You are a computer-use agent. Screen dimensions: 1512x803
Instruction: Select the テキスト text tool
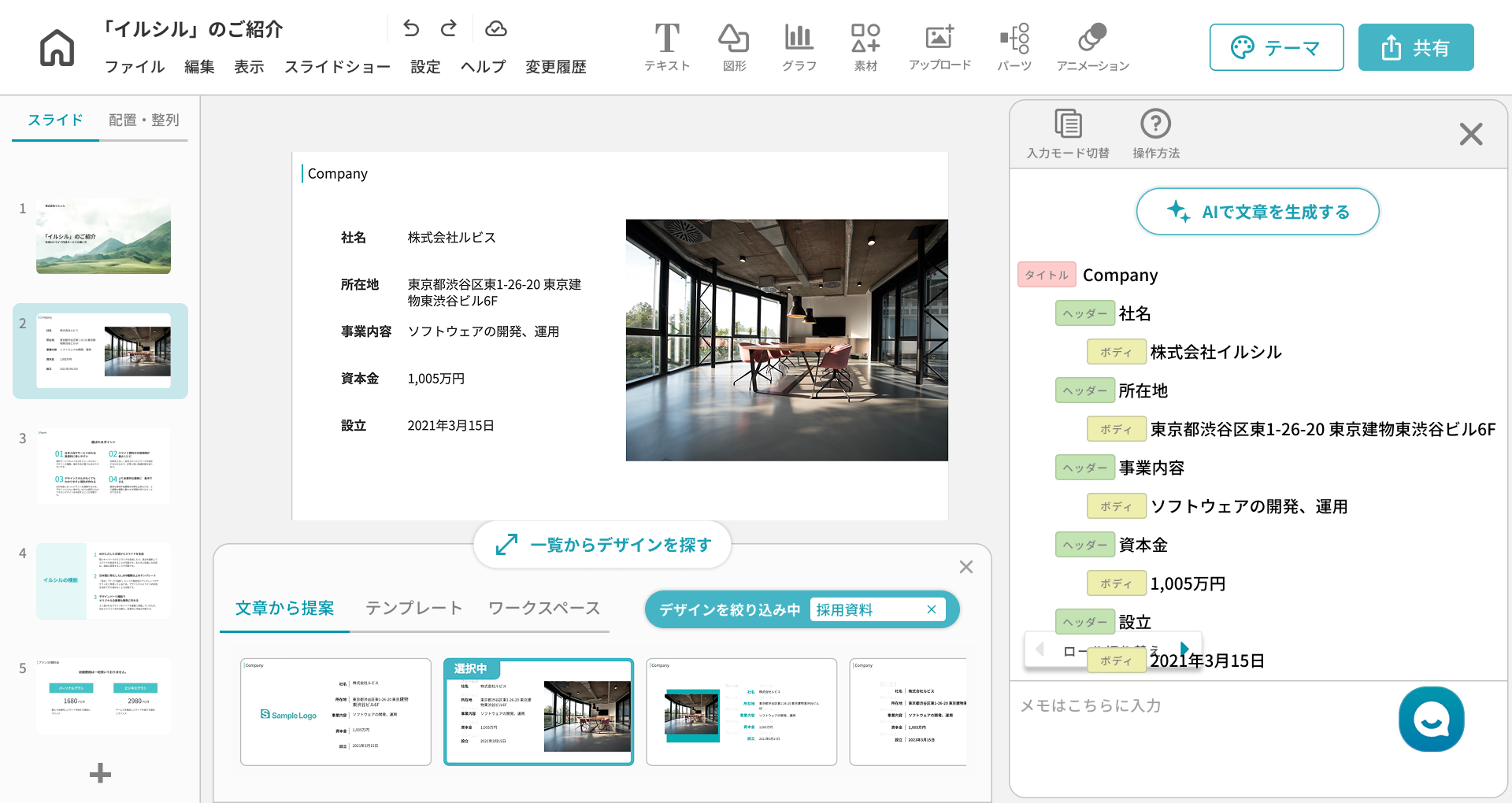[x=667, y=47]
